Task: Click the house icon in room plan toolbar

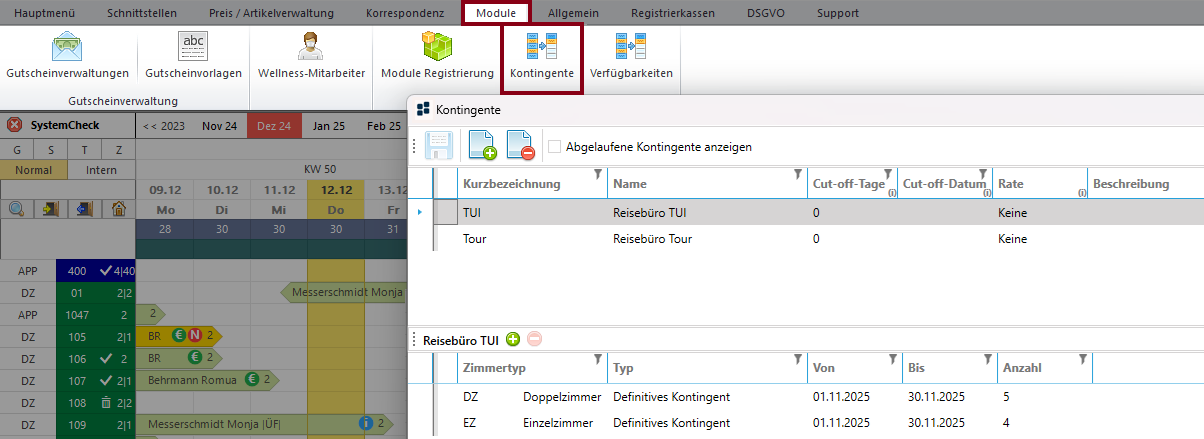Action: [x=119, y=208]
